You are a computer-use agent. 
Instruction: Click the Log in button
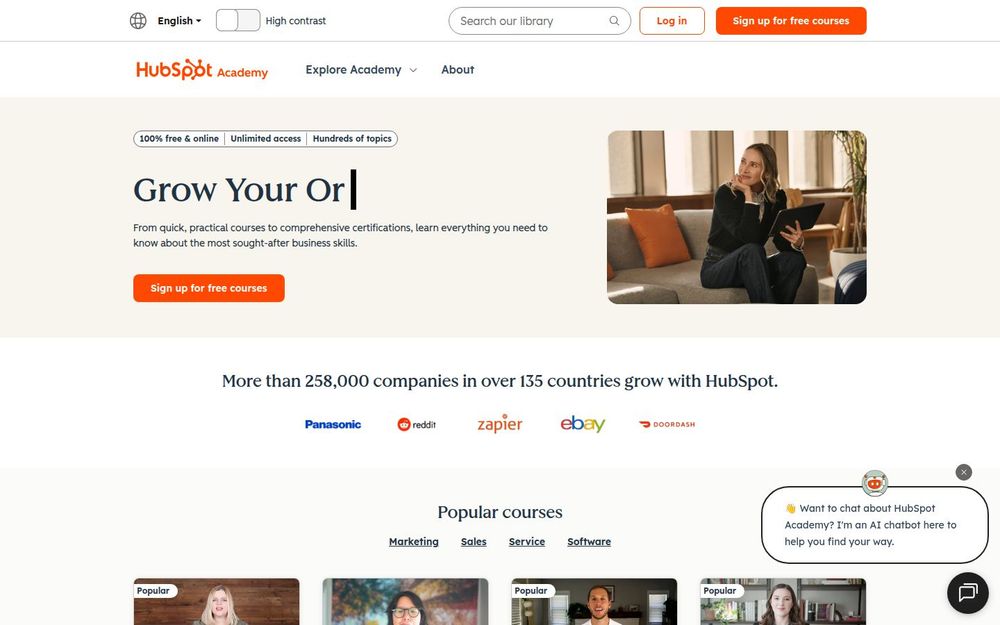pyautogui.click(x=672, y=21)
